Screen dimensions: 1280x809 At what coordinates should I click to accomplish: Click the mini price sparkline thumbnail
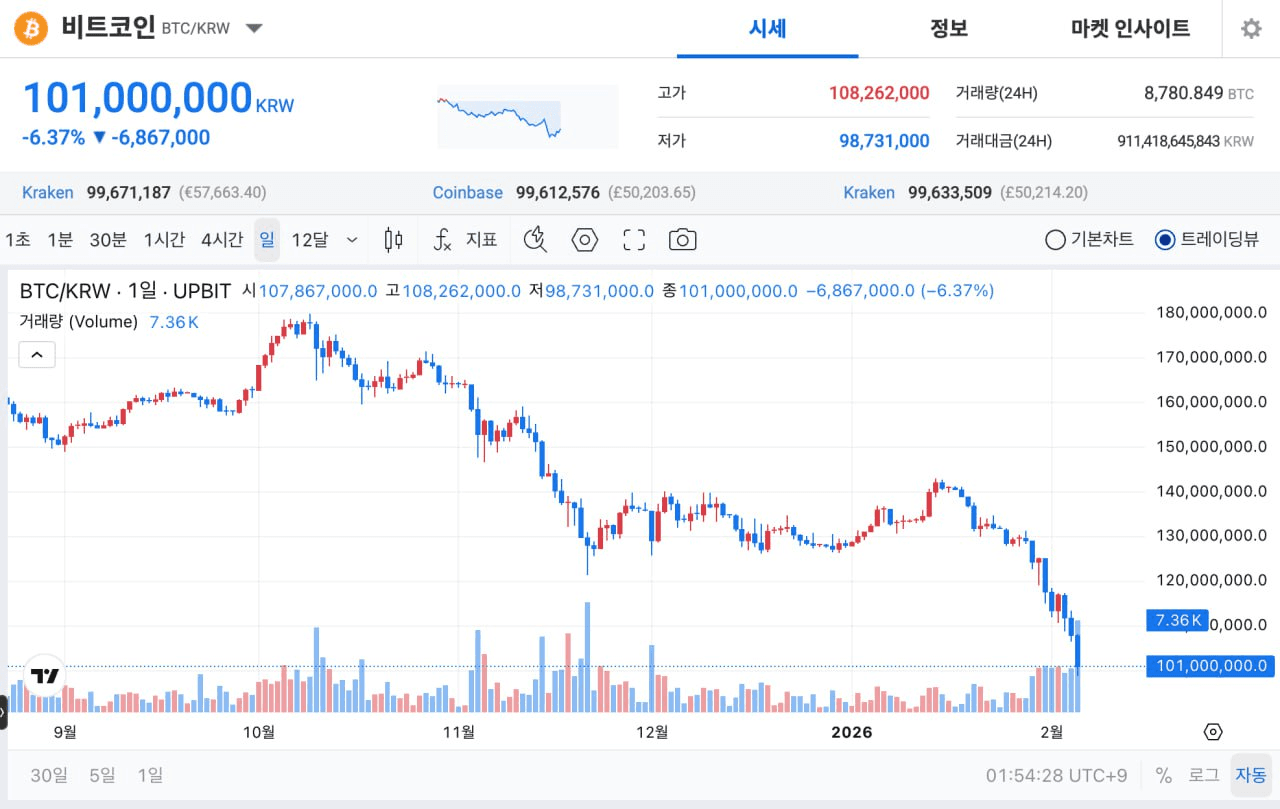pyautogui.click(x=527, y=117)
